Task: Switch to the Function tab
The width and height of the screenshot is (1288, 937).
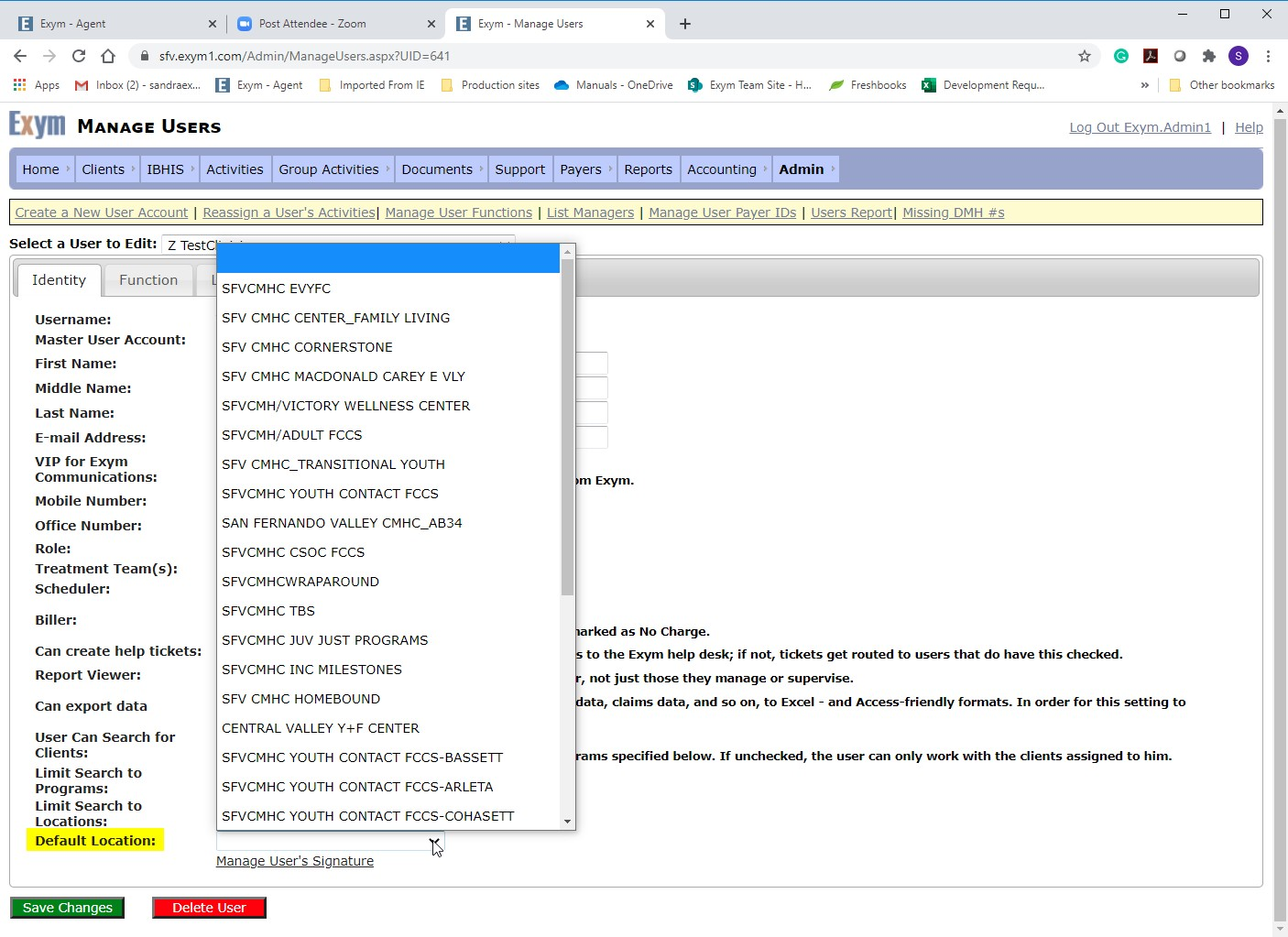Action: pyautogui.click(x=148, y=280)
